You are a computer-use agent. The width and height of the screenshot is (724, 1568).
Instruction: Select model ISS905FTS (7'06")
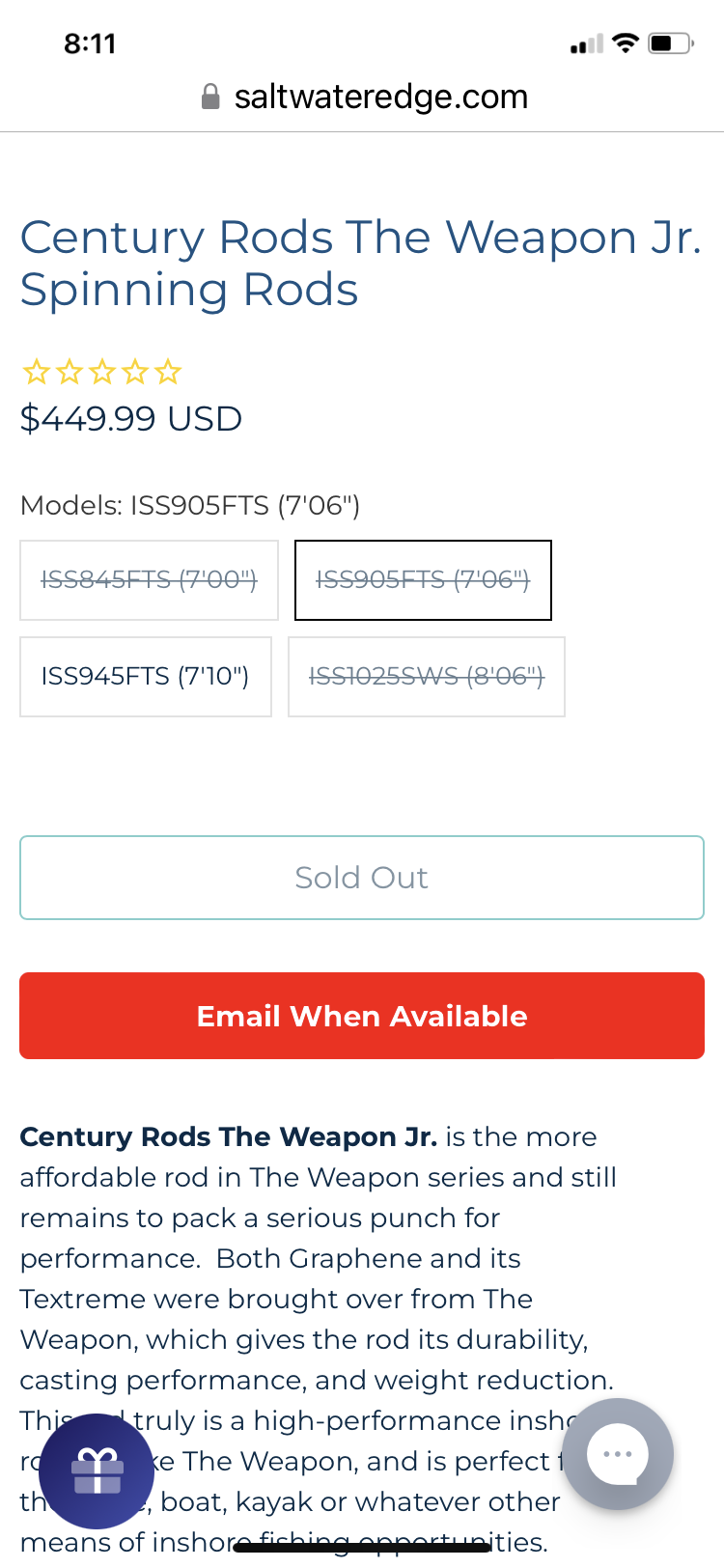[x=423, y=580]
